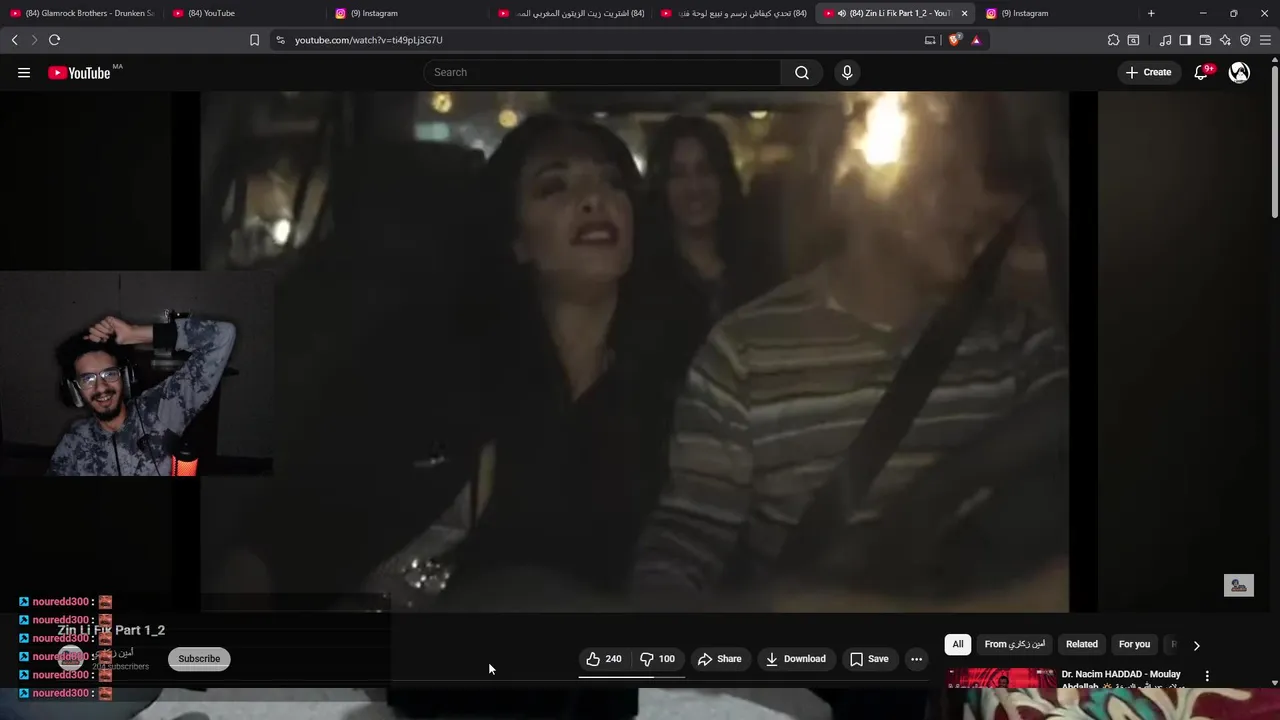Open the YouTube guide hamburger menu
This screenshot has width=1280, height=720.
24,72
